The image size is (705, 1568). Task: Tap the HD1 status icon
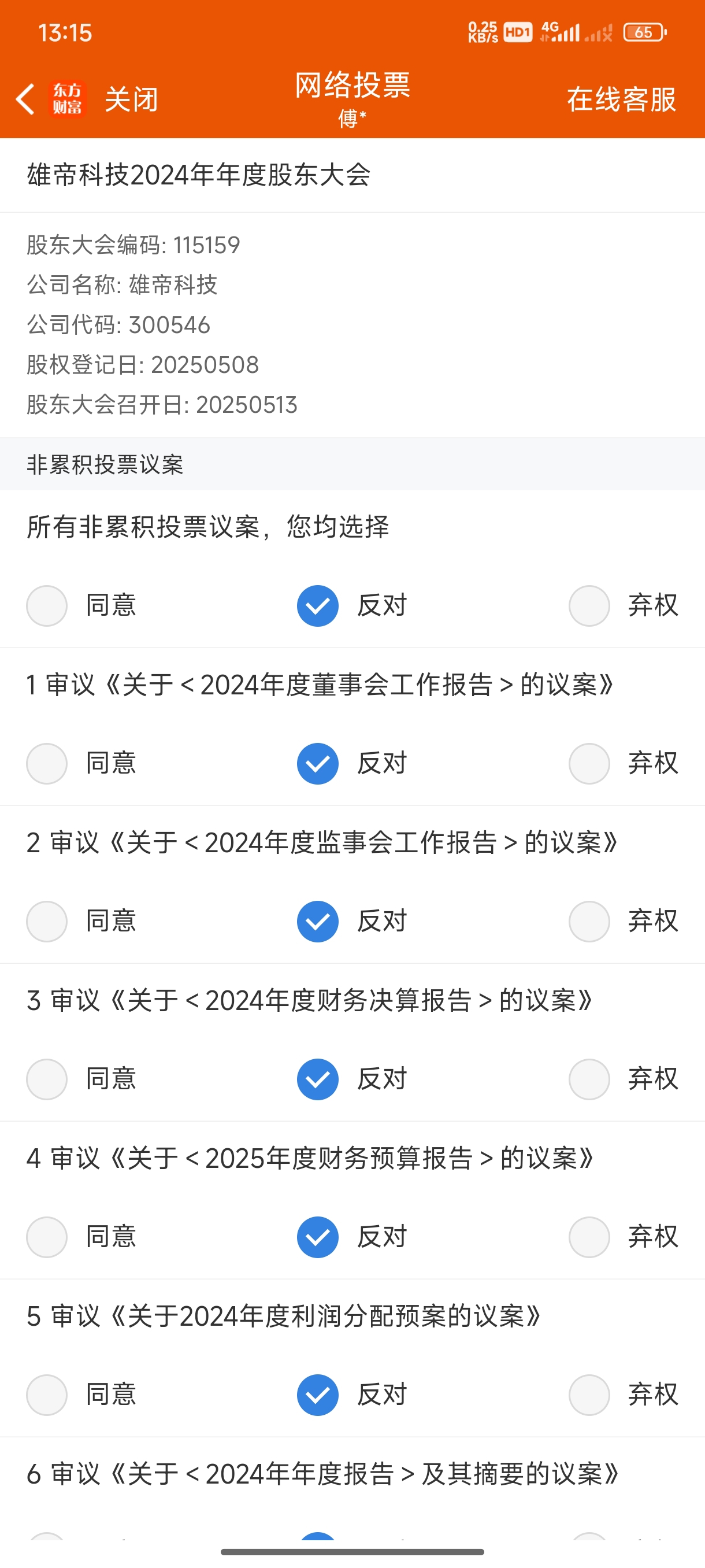pyautogui.click(x=518, y=32)
